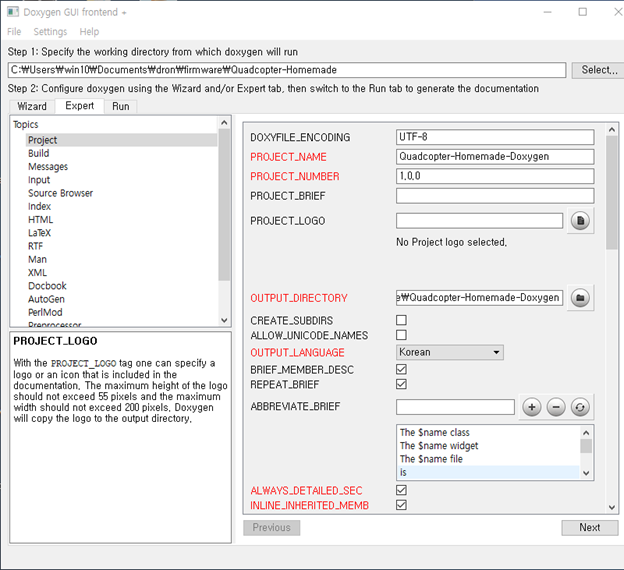Switch to the Run tab
This screenshot has width=624, height=570.
point(121,106)
